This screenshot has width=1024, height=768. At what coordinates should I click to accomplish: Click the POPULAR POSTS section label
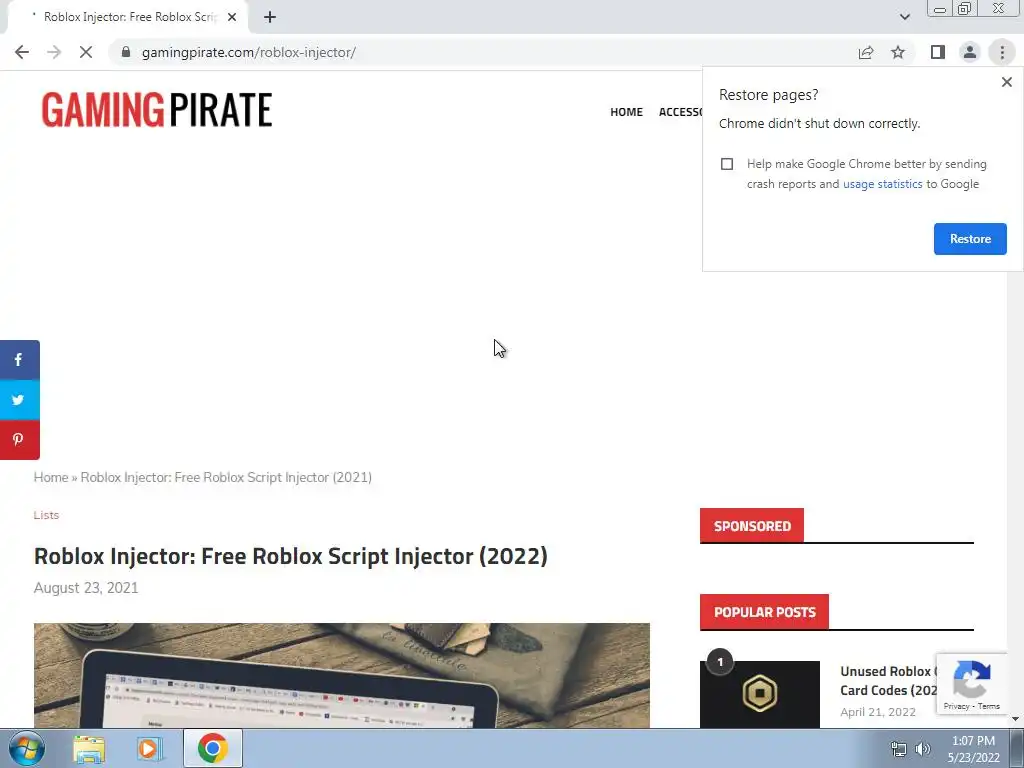pyautogui.click(x=764, y=612)
